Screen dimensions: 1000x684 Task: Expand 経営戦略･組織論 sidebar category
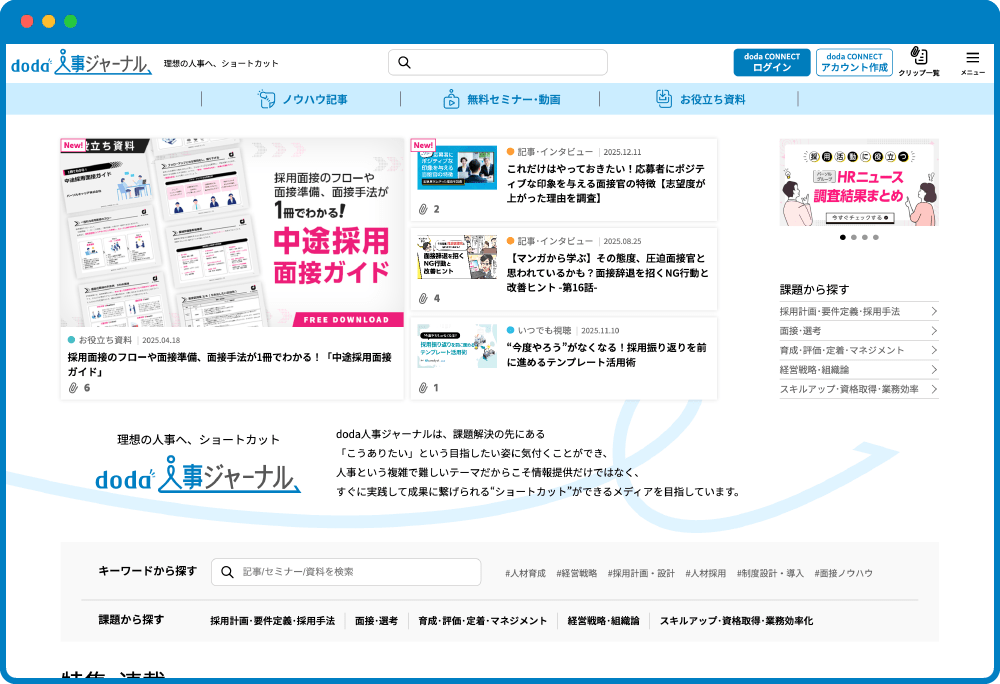point(858,369)
